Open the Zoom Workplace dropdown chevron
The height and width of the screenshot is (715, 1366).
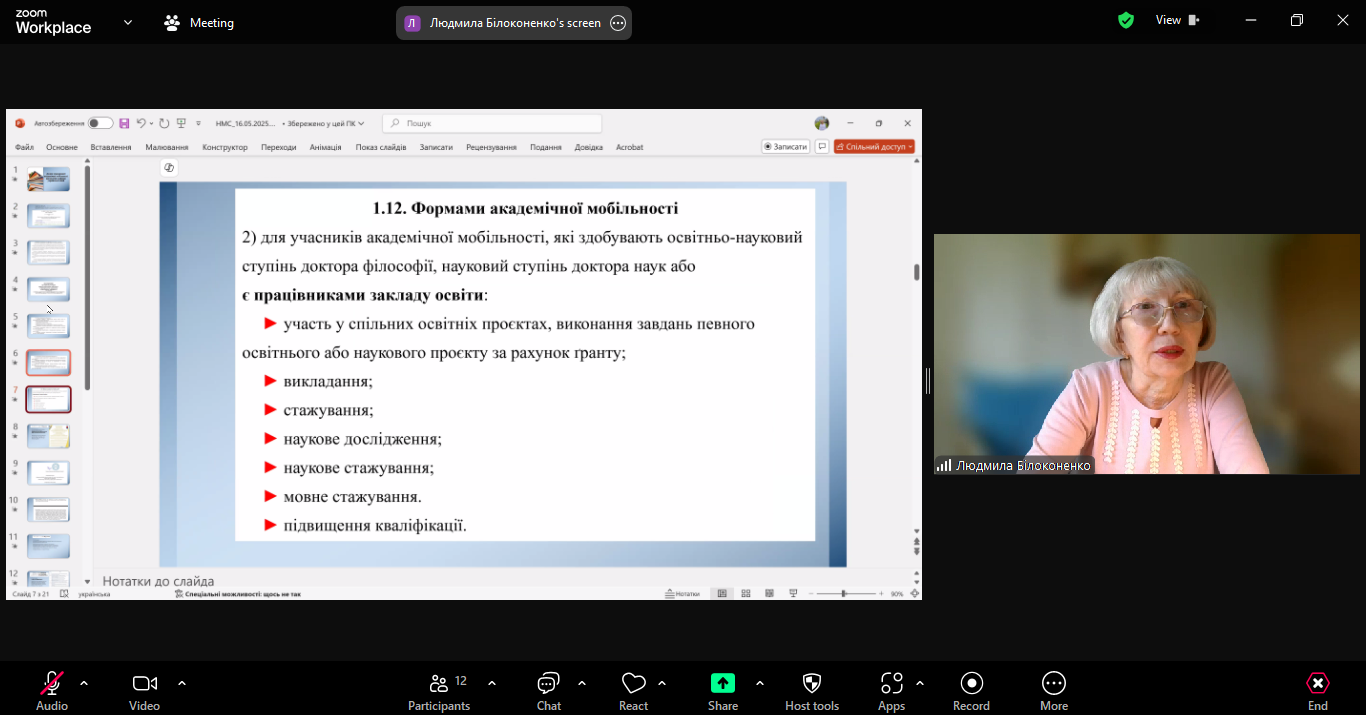click(x=128, y=22)
